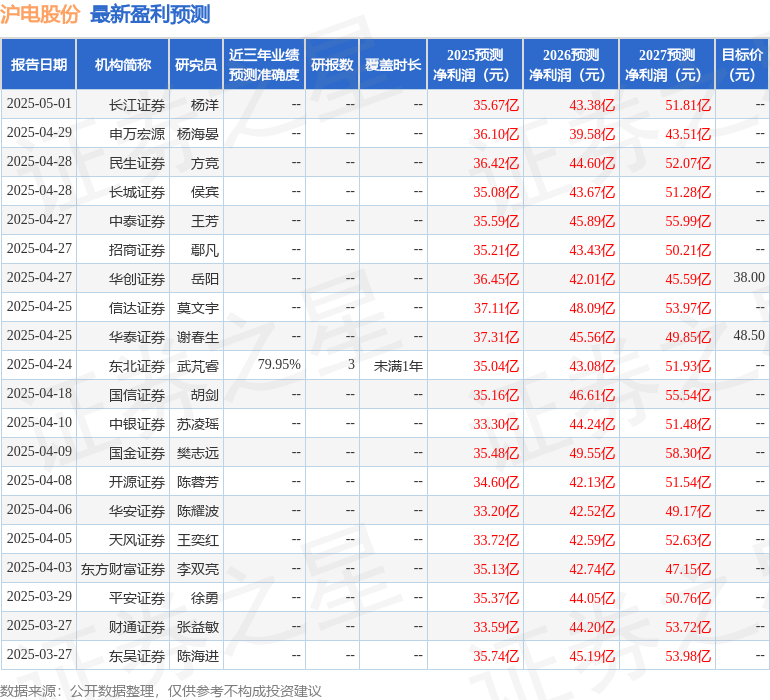This screenshot has width=770, height=700.
Task: Click the 东北证券 institution name
Action: (137, 366)
